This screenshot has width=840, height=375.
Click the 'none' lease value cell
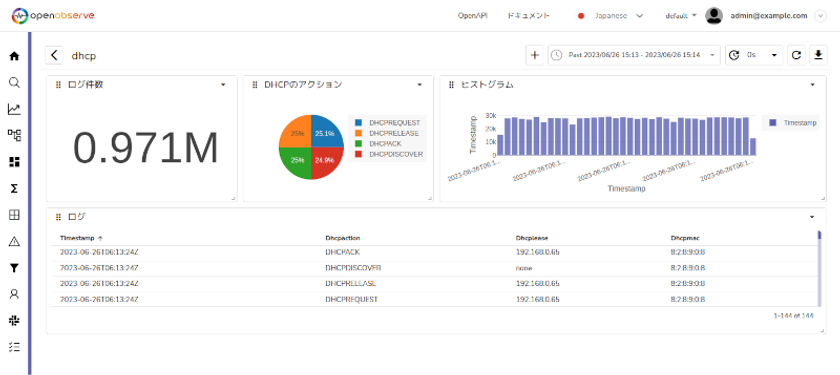pyautogui.click(x=524, y=268)
